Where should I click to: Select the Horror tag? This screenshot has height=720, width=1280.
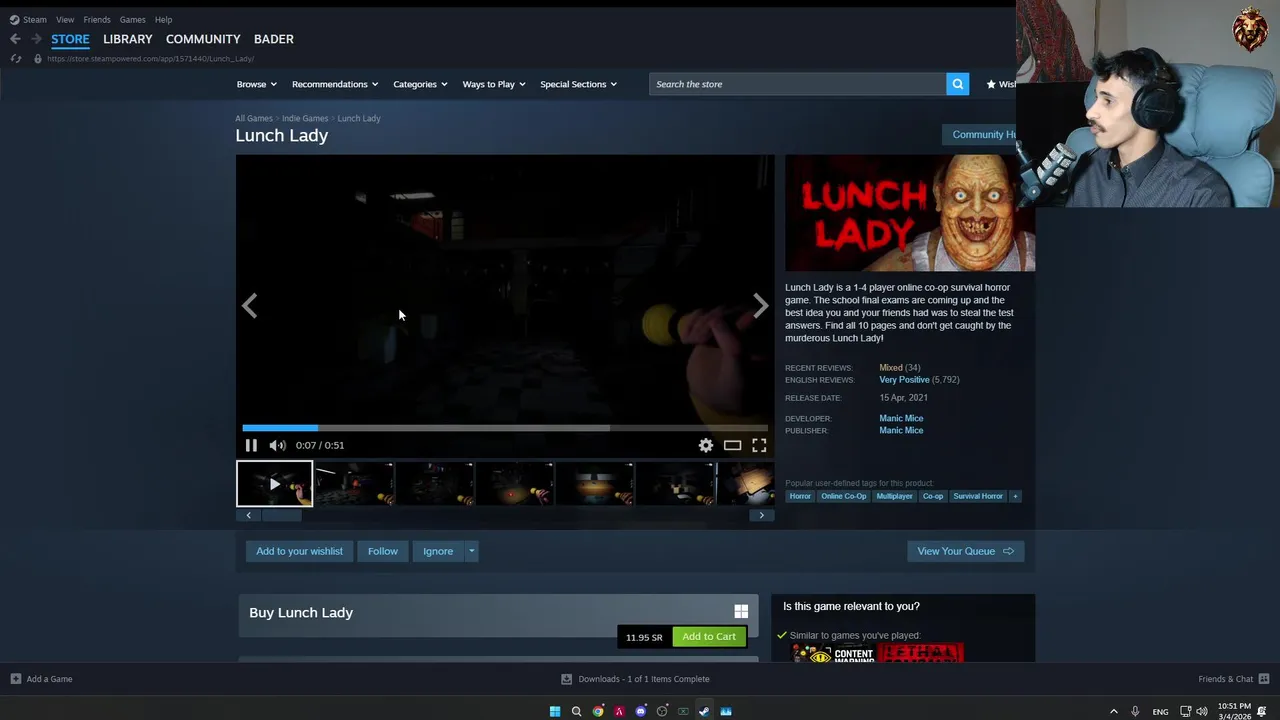coord(800,496)
